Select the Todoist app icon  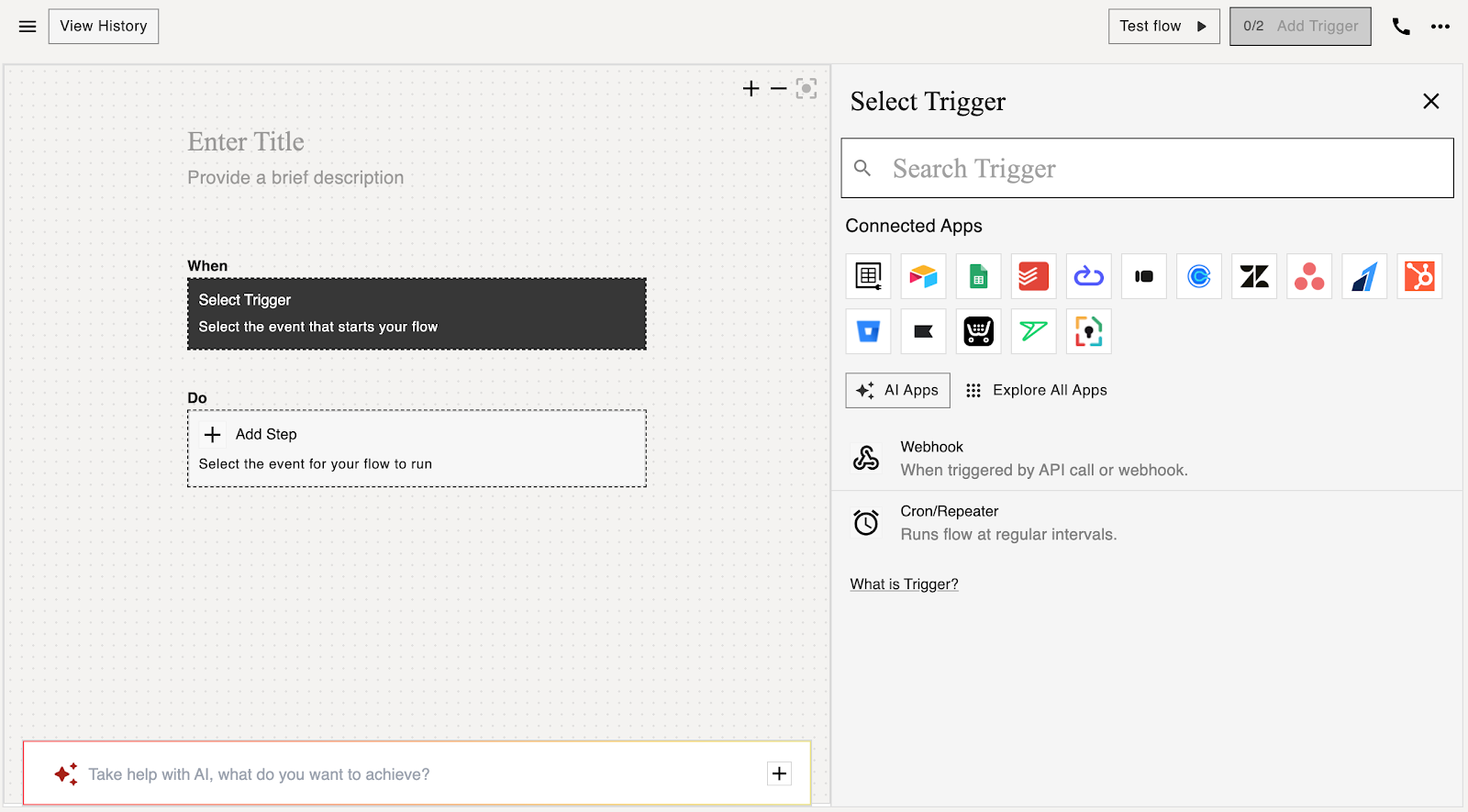(x=1033, y=276)
